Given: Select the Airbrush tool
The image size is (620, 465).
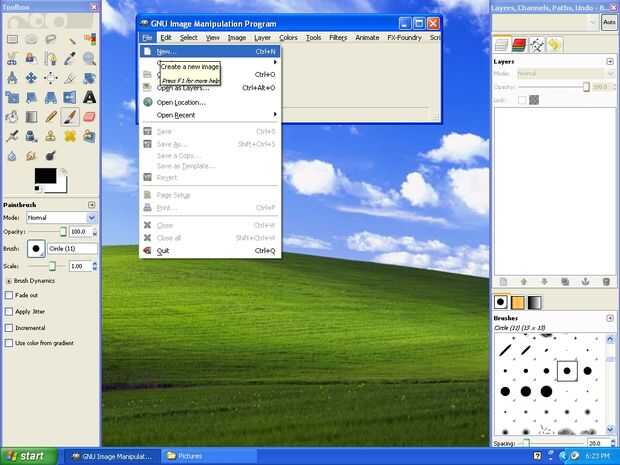Looking at the screenshot, I should (x=12, y=136).
